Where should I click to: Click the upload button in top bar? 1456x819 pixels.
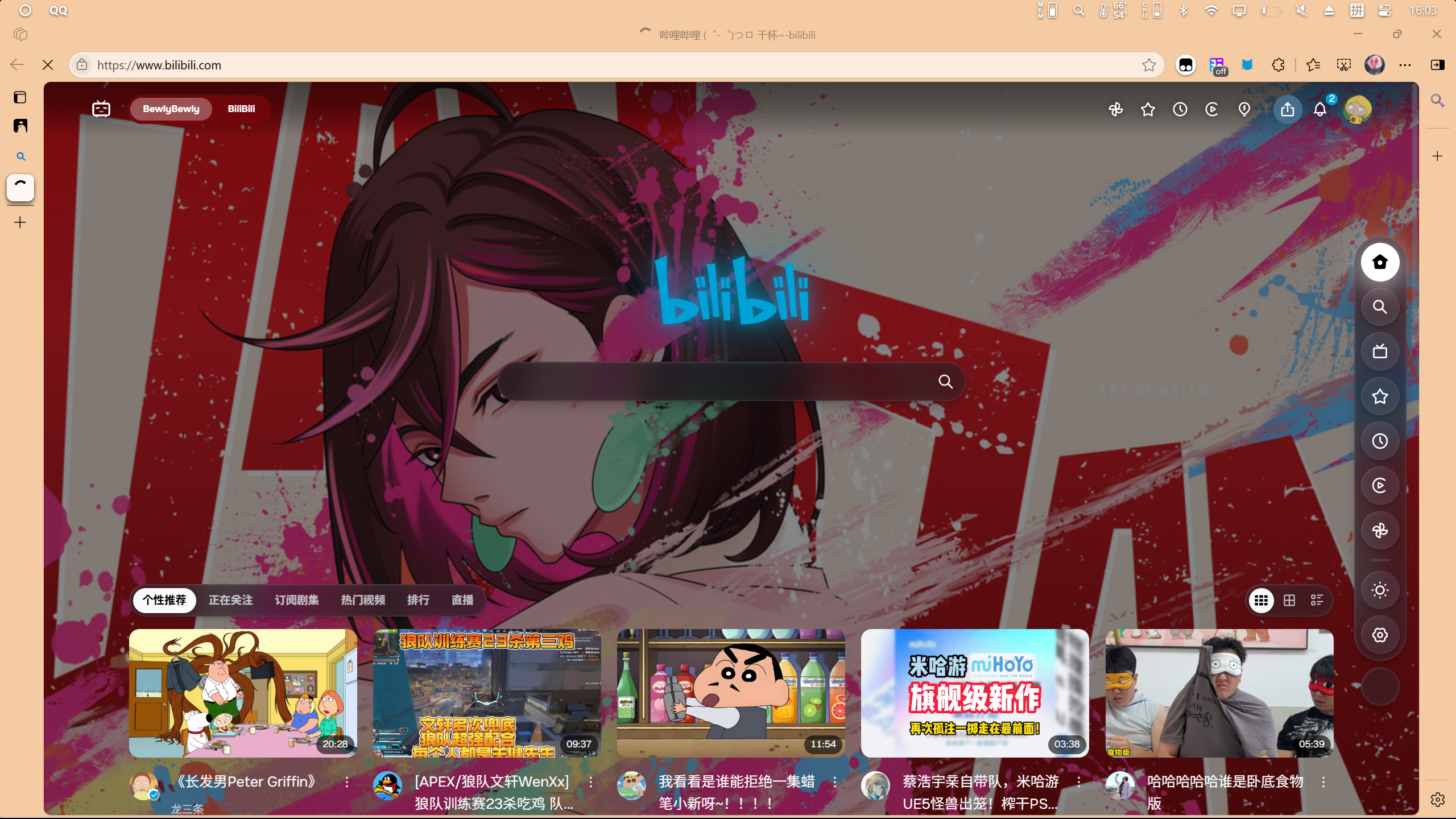pyautogui.click(x=1288, y=109)
